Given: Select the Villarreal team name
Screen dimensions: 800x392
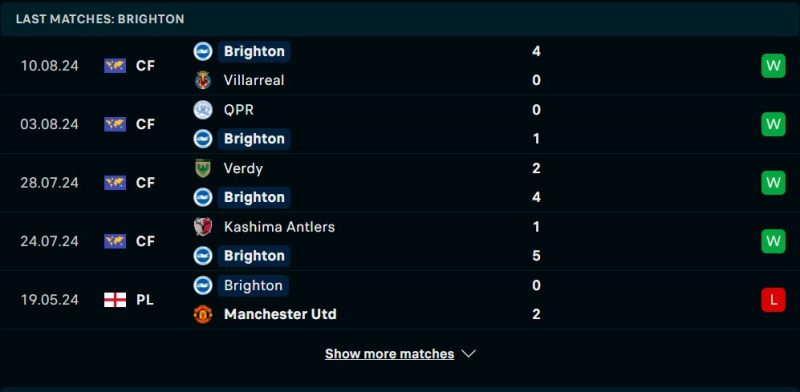Looking at the screenshot, I should pyautogui.click(x=254, y=80).
